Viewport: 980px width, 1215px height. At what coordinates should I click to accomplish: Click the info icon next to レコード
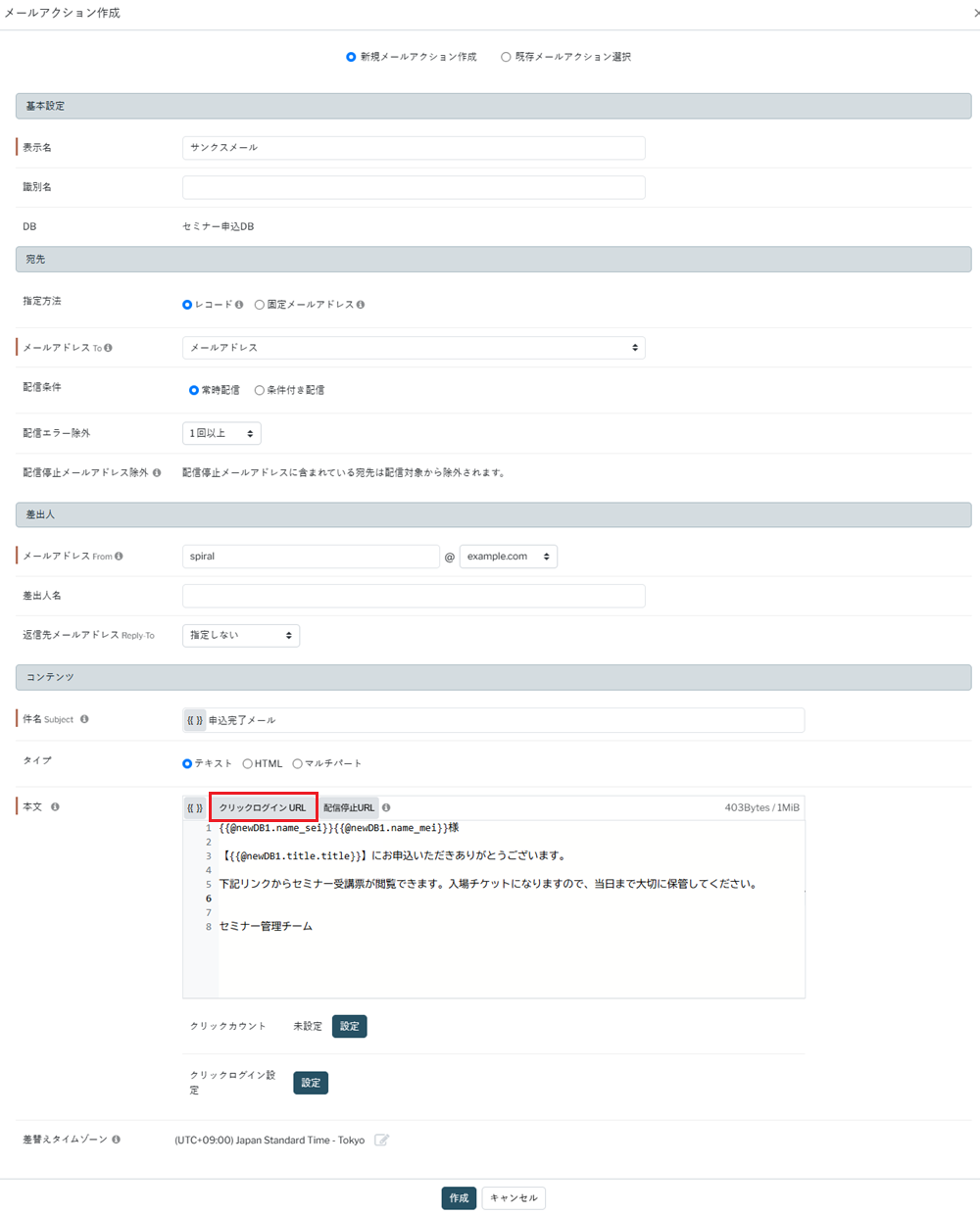[239, 305]
